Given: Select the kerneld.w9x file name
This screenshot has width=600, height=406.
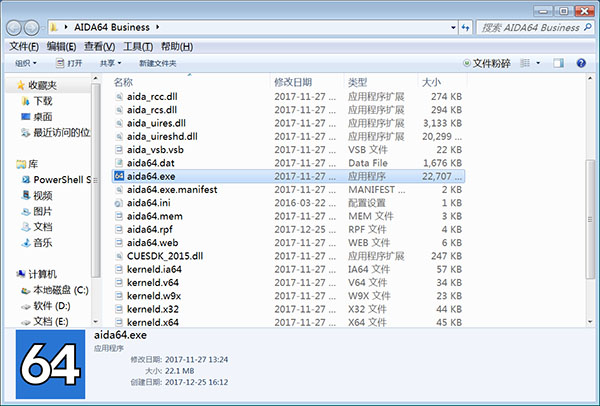Looking at the screenshot, I should (x=154, y=296).
